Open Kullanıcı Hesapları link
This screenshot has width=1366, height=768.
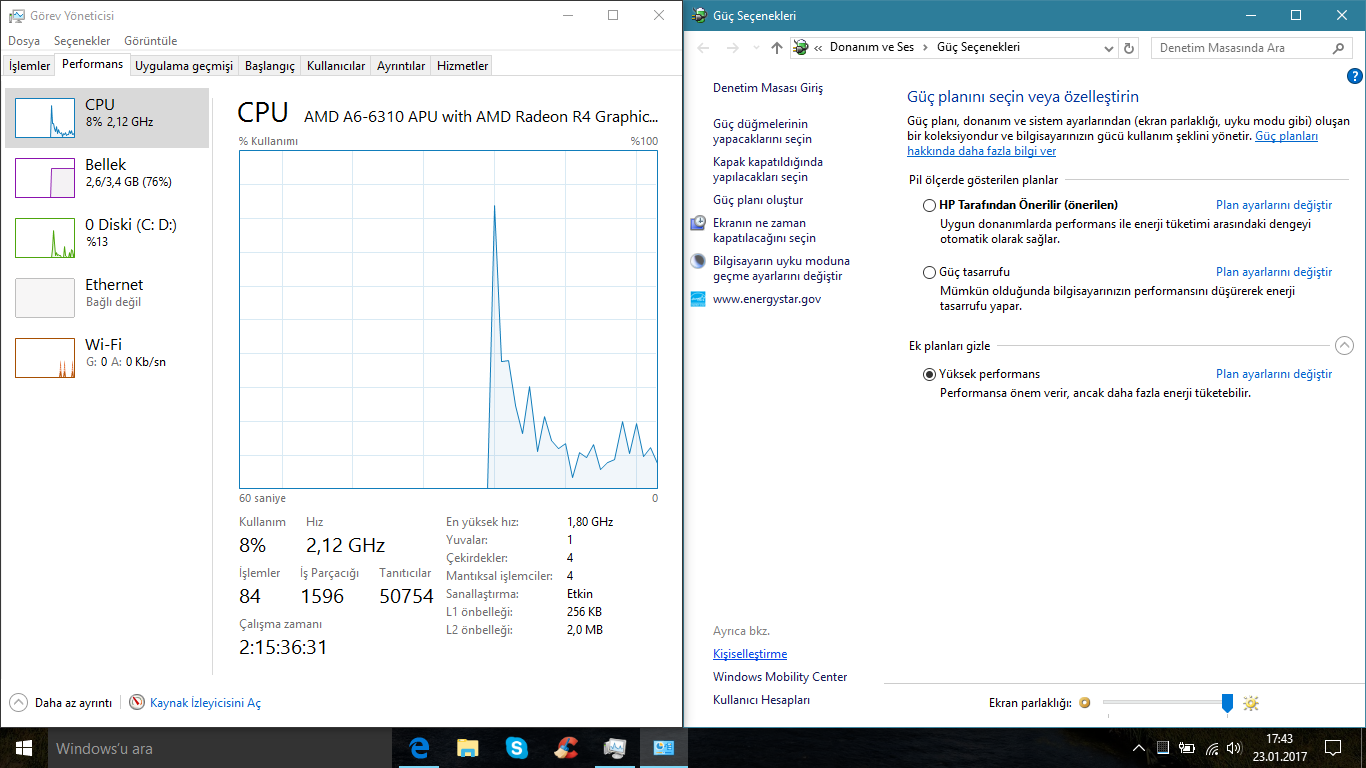coord(762,700)
